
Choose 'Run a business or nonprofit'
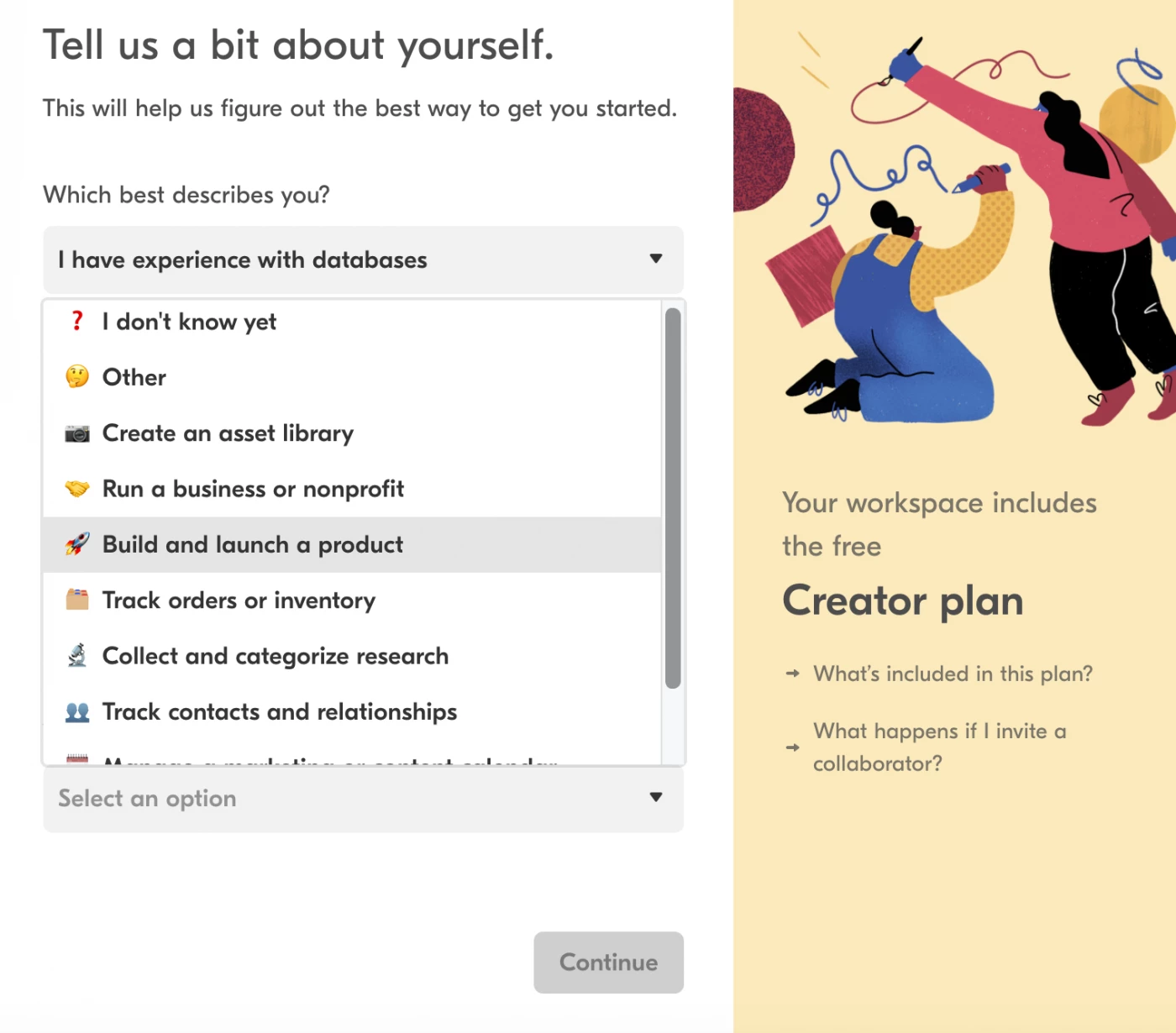[253, 489]
